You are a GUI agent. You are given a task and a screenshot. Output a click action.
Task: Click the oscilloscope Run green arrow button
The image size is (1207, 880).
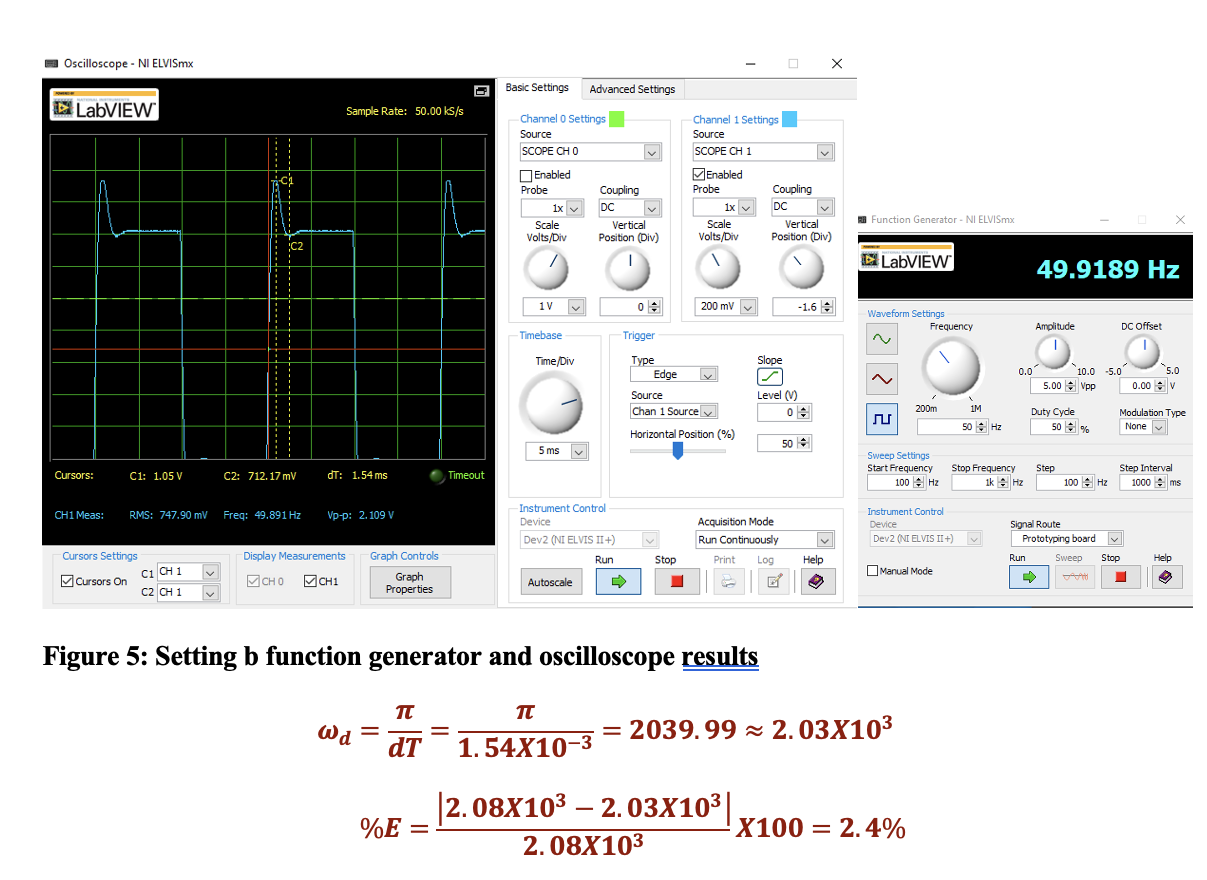(618, 582)
